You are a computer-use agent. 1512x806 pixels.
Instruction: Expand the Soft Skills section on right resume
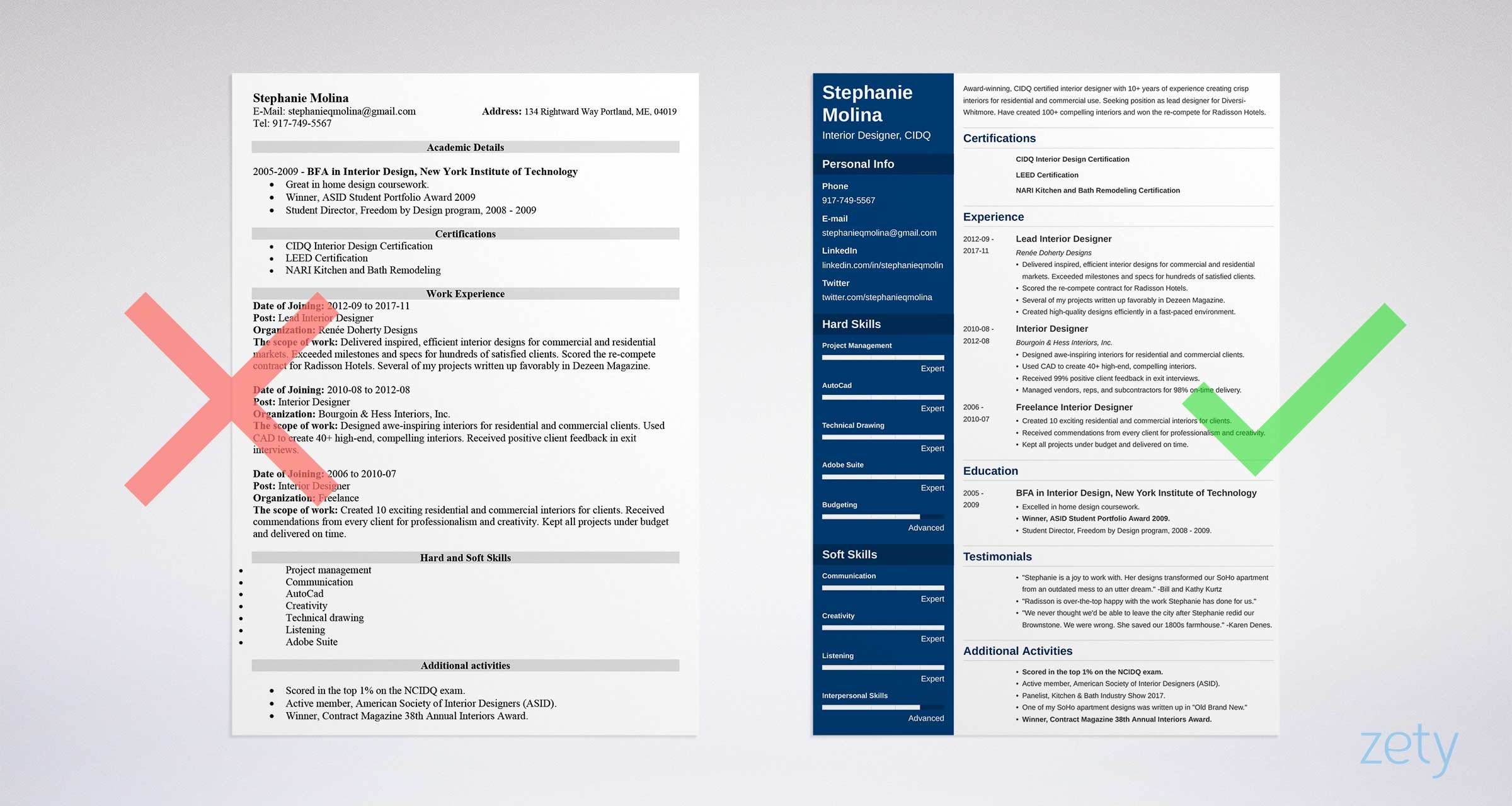click(x=855, y=554)
